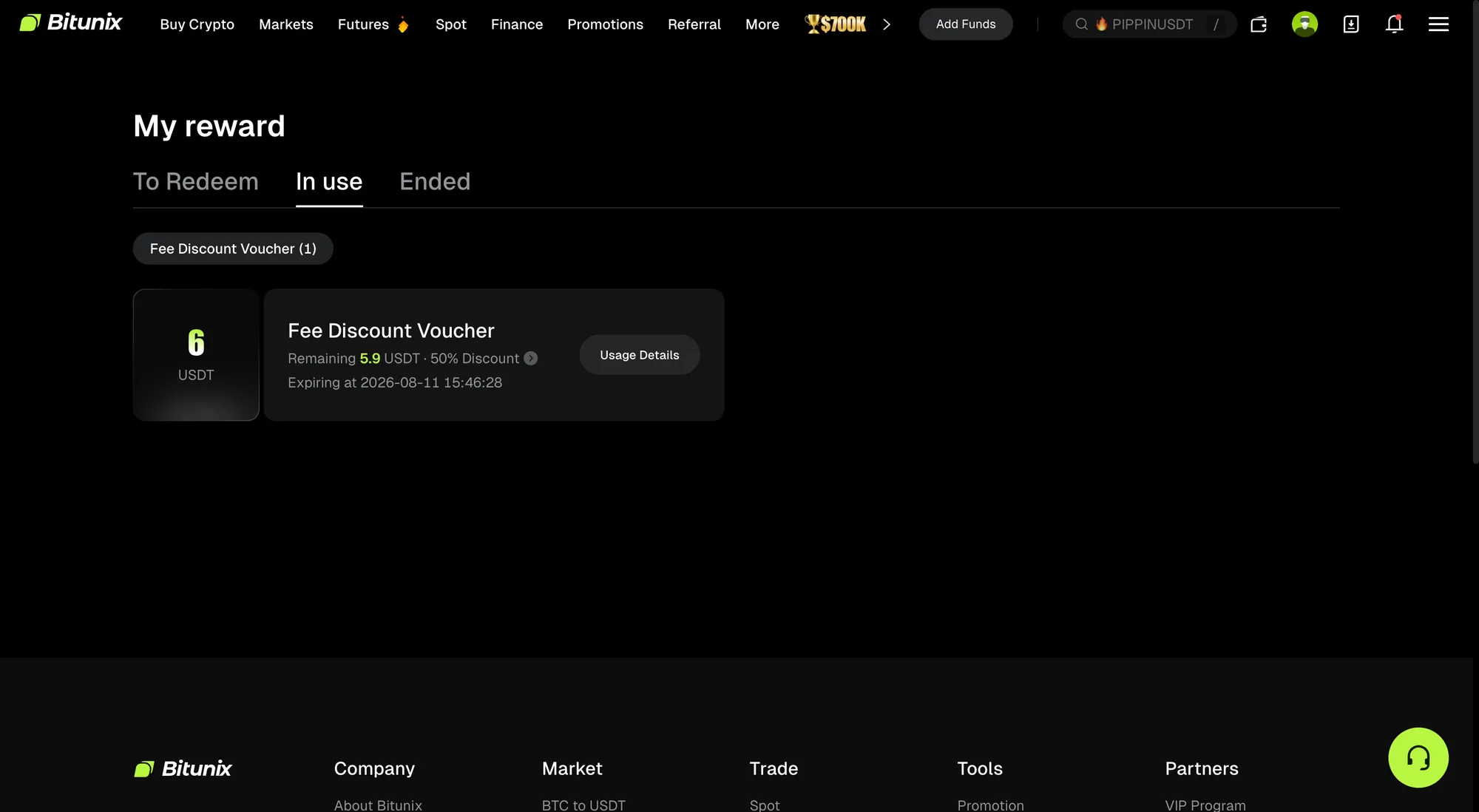Open the Futures menu
The width and height of the screenshot is (1479, 812).
363,24
